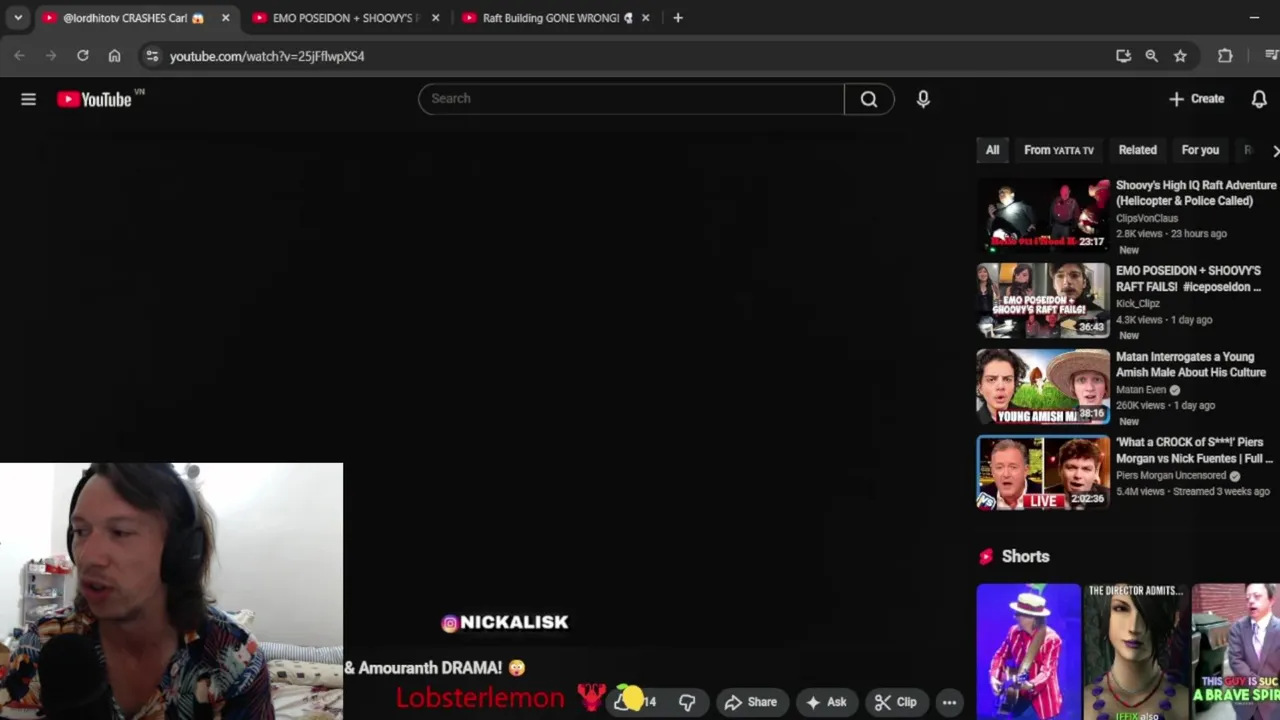The width and height of the screenshot is (1280, 720).
Task: Install app icon in address bar
Action: click(x=1123, y=56)
